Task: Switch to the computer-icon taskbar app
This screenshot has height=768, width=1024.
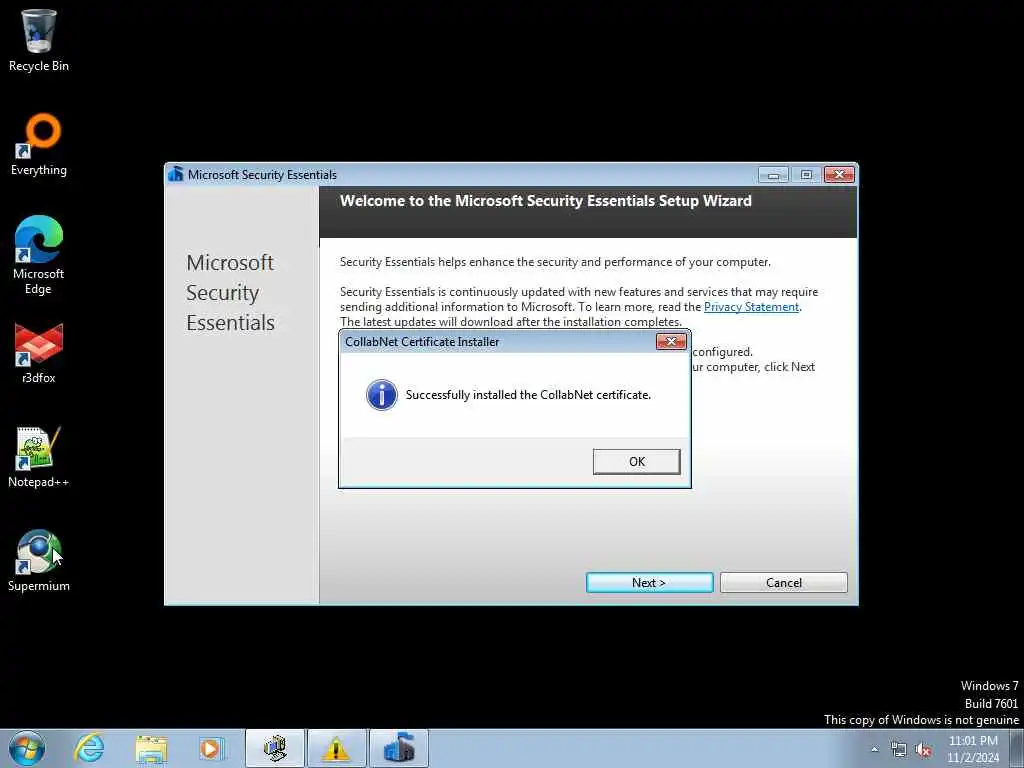Action: (x=275, y=748)
